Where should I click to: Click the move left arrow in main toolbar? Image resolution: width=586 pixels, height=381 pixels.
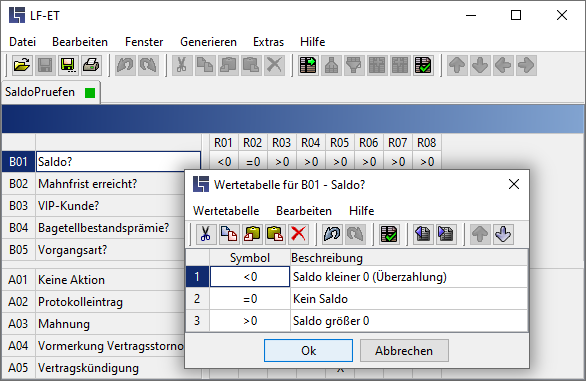503,65
